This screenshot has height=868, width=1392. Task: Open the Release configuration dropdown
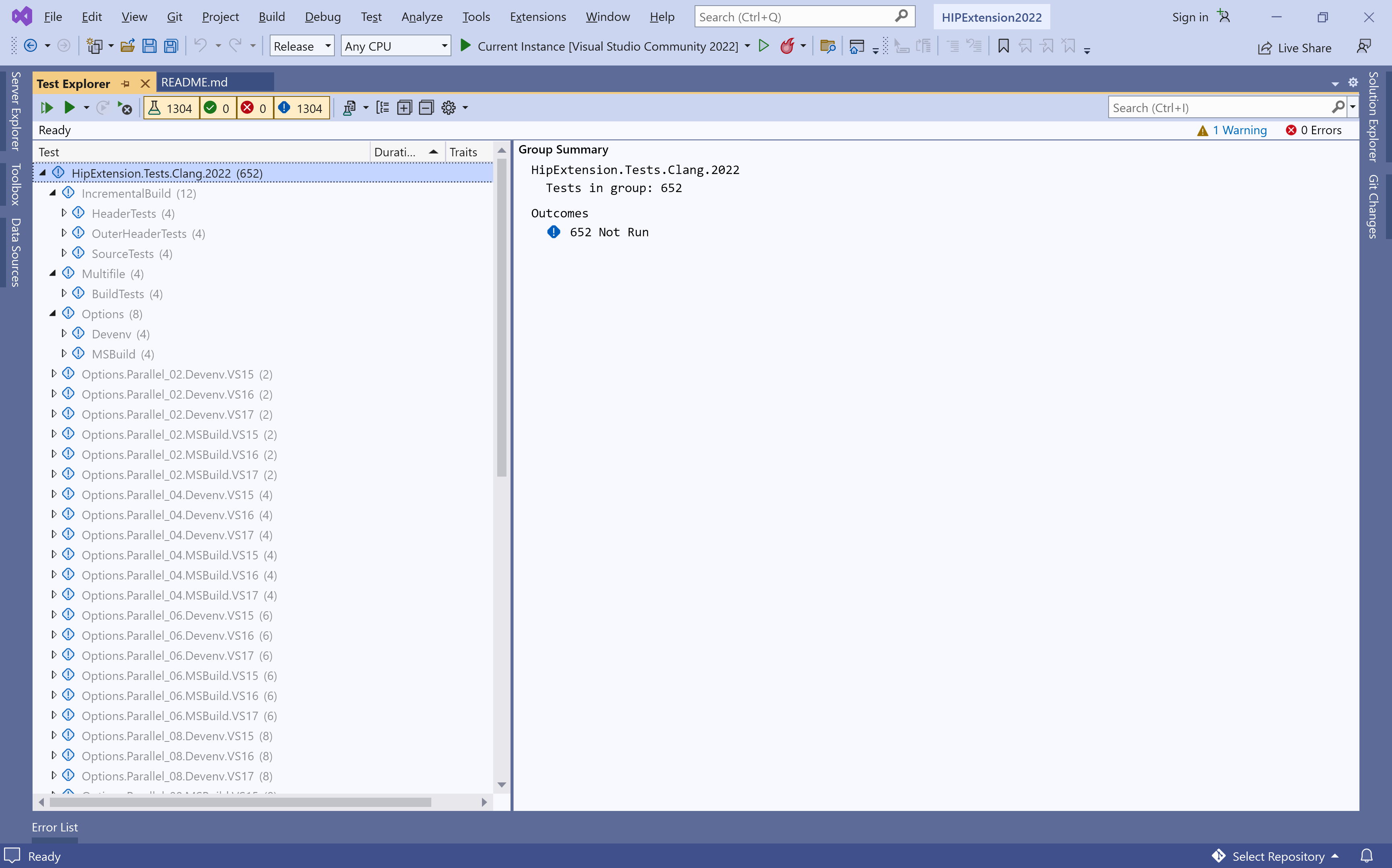(302, 46)
